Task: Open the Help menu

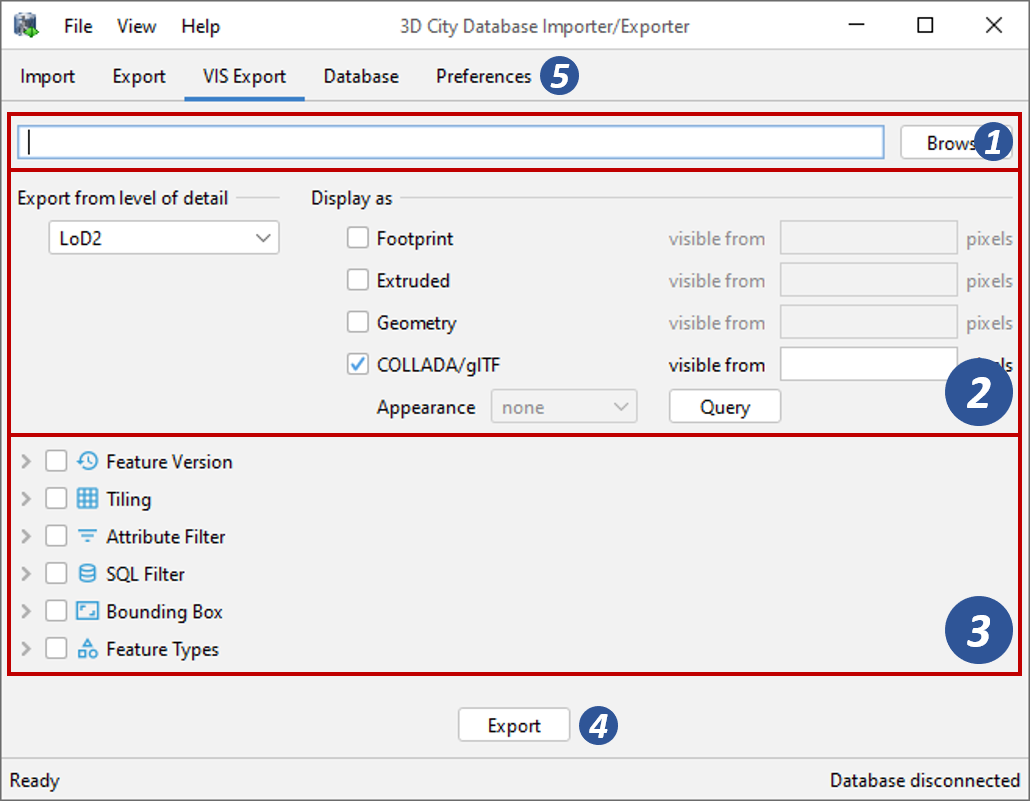Action: click(200, 26)
